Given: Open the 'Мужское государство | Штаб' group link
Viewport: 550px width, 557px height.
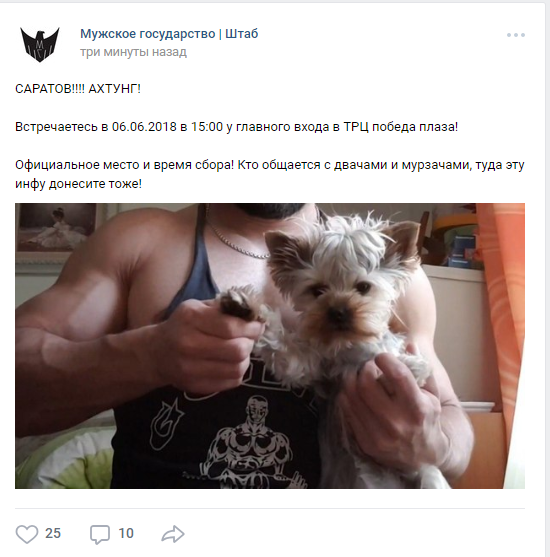Looking at the screenshot, I should tap(169, 34).
